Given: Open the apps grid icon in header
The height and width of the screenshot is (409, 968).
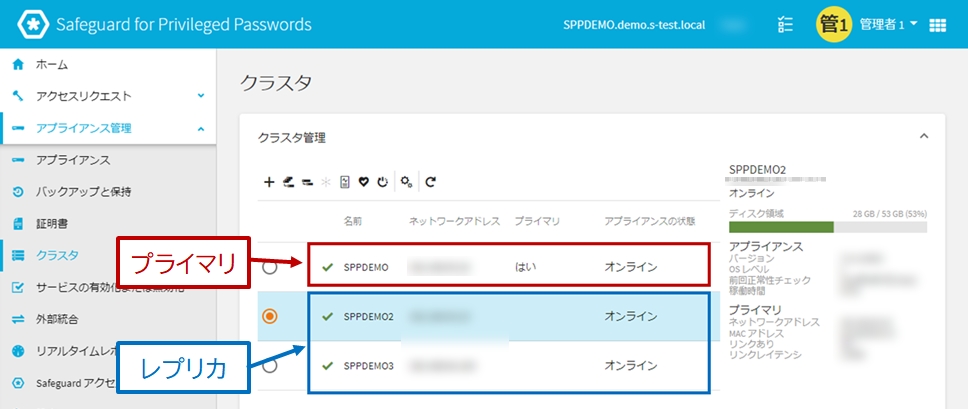Looking at the screenshot, I should pos(938,25).
